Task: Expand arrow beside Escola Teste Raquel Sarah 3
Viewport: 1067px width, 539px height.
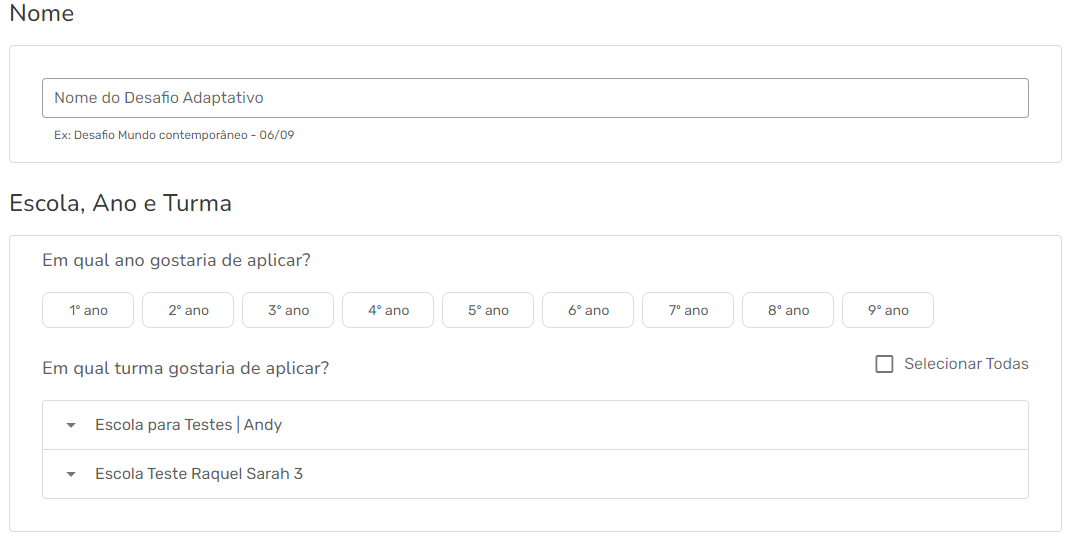Action: point(70,474)
